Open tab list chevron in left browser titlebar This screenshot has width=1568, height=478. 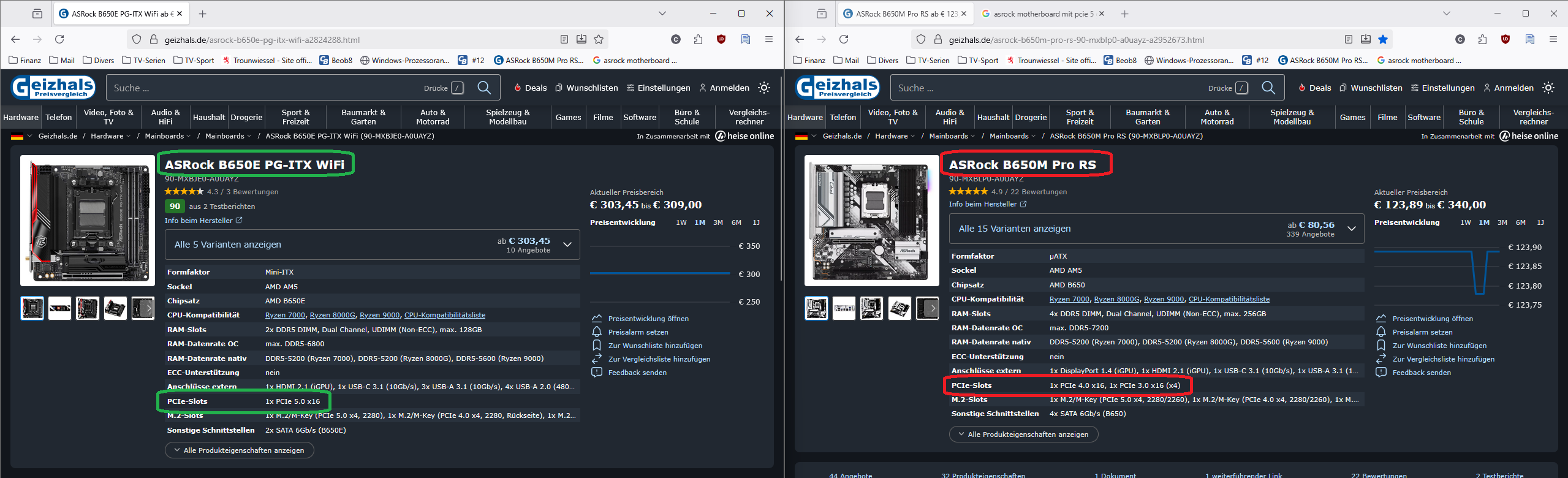(662, 13)
